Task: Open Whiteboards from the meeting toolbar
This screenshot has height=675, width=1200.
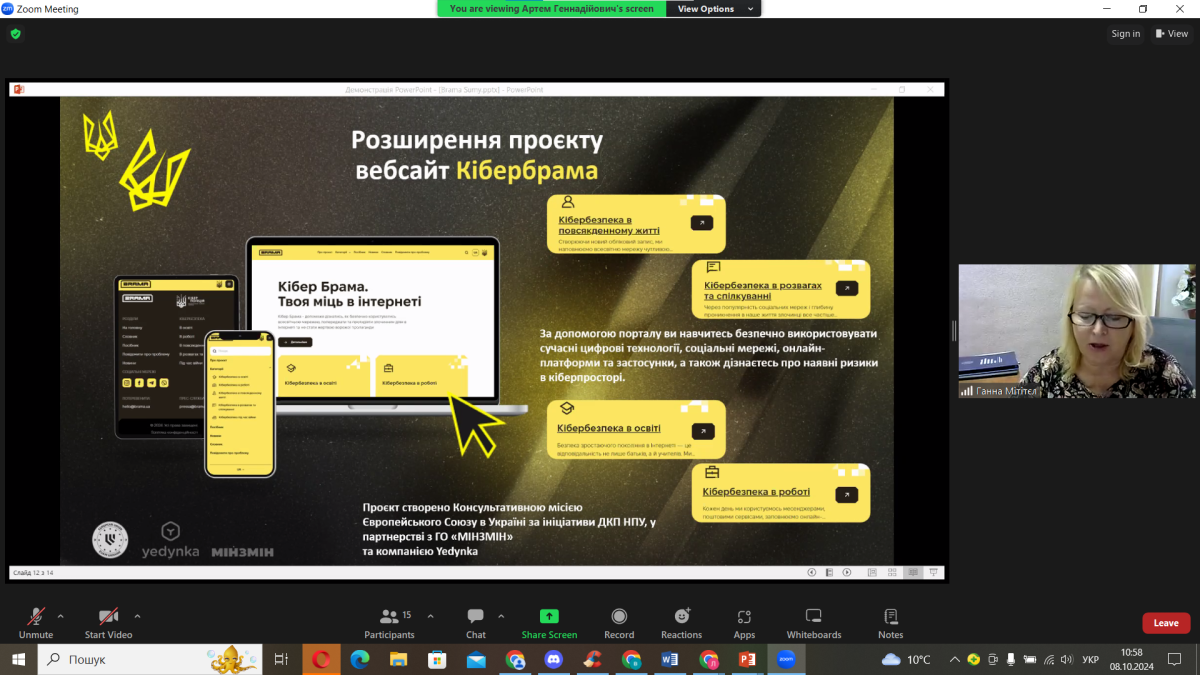Action: point(813,622)
